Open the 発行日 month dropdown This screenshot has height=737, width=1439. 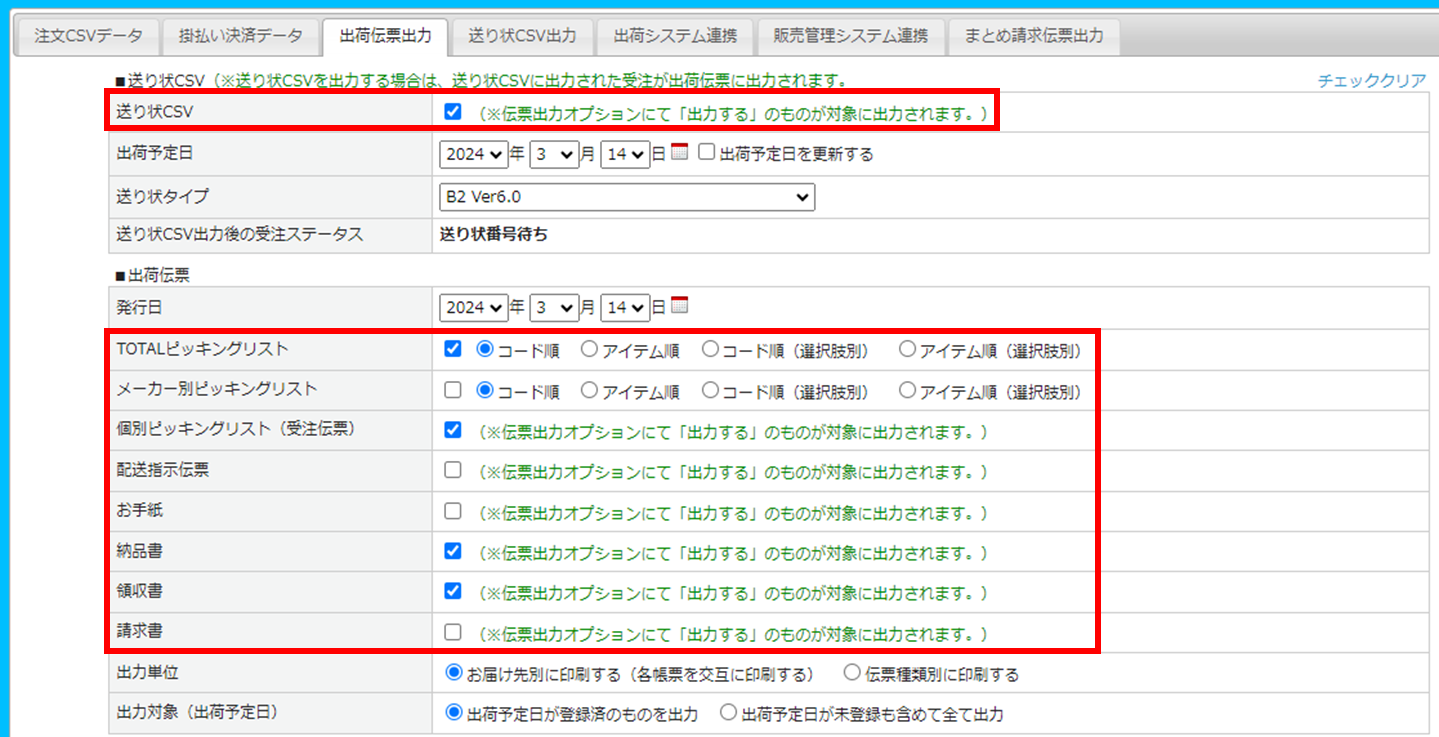coord(554,308)
